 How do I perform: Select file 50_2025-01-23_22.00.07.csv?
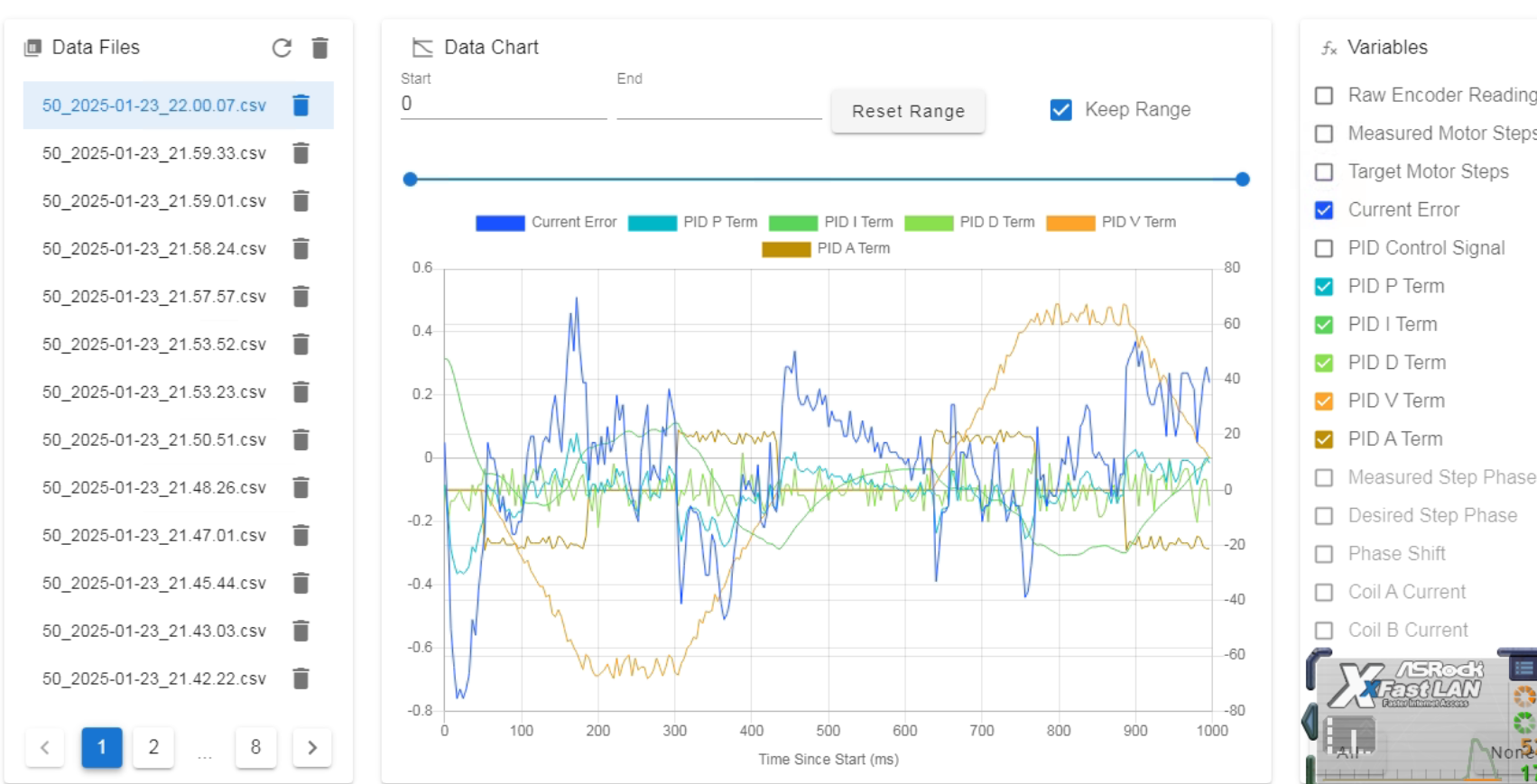coord(154,106)
